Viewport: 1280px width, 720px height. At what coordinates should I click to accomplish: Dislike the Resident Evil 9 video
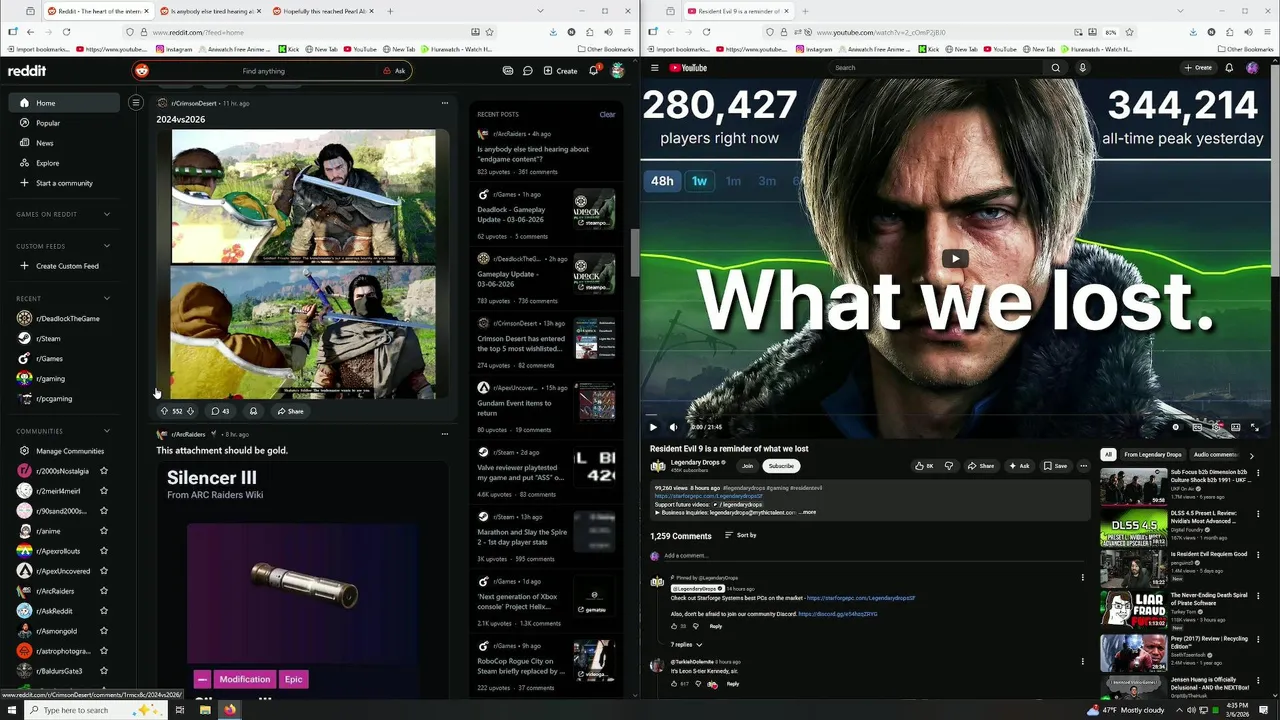[949, 466]
